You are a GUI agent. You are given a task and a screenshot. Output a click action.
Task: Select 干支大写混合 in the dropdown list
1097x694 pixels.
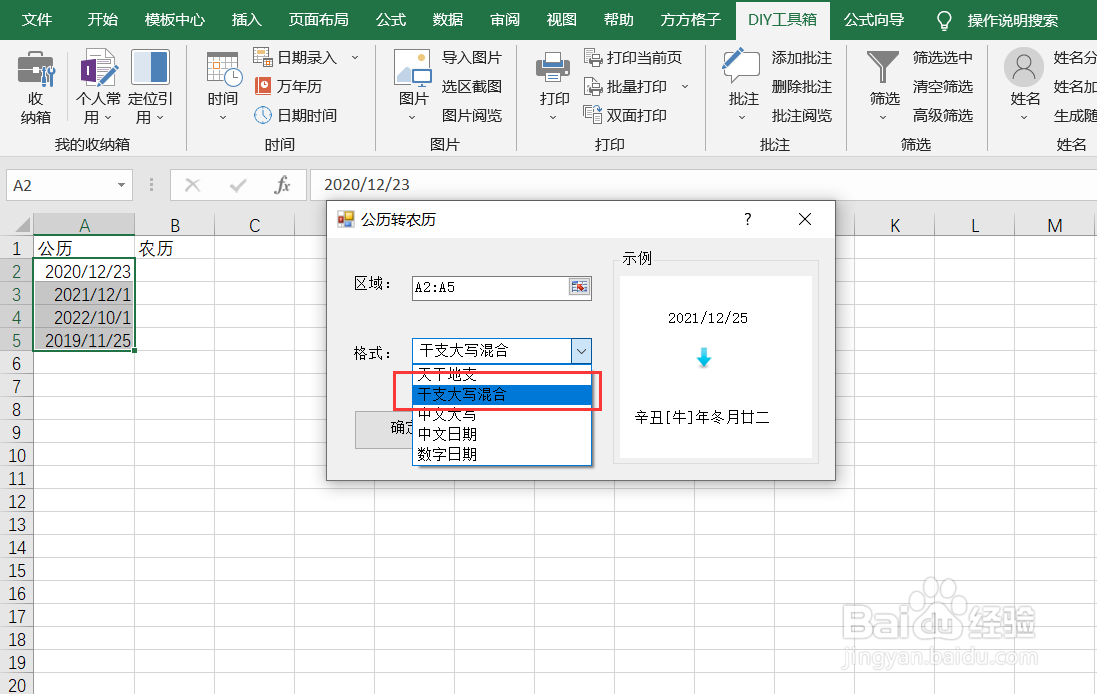click(x=502, y=395)
